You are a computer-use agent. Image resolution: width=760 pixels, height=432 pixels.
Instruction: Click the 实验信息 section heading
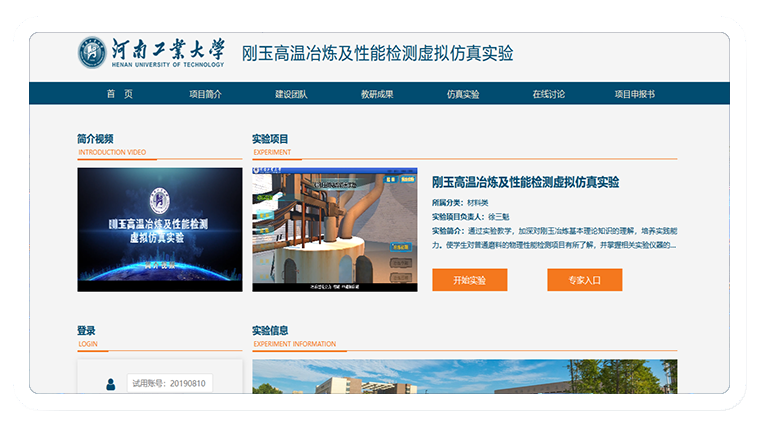(x=270, y=331)
